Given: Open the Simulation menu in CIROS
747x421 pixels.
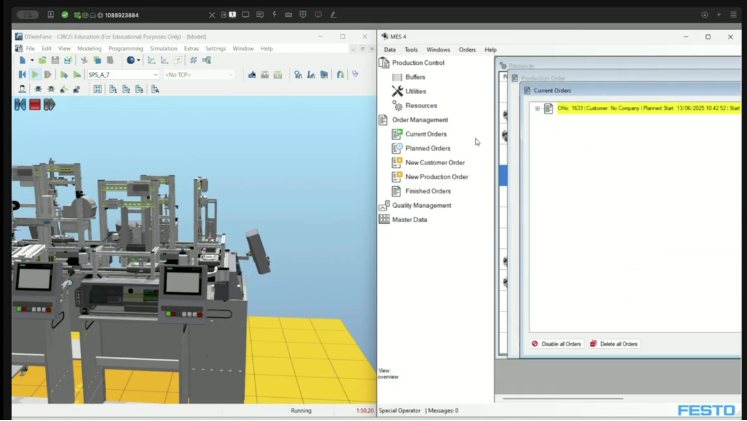Looking at the screenshot, I should [163, 48].
